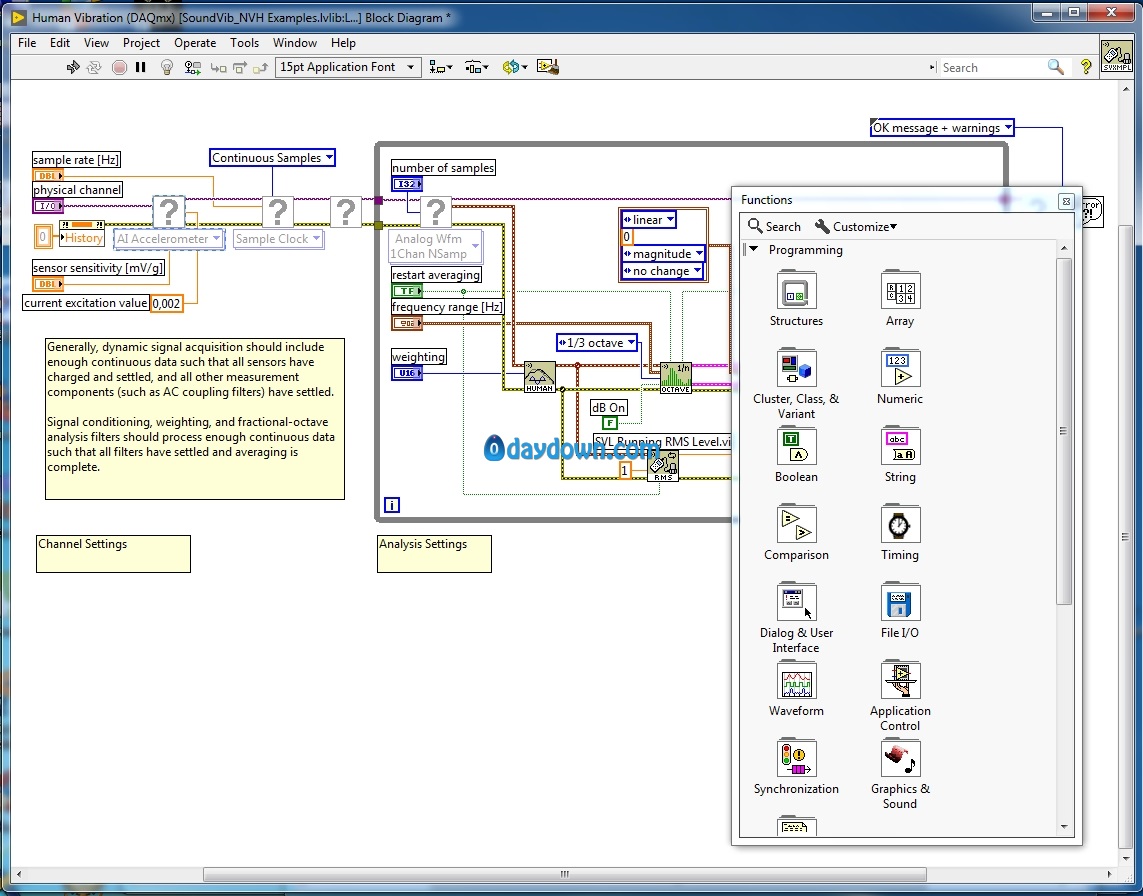Open the Boolean palette
This screenshot has height=896, width=1143.
[x=796, y=454]
